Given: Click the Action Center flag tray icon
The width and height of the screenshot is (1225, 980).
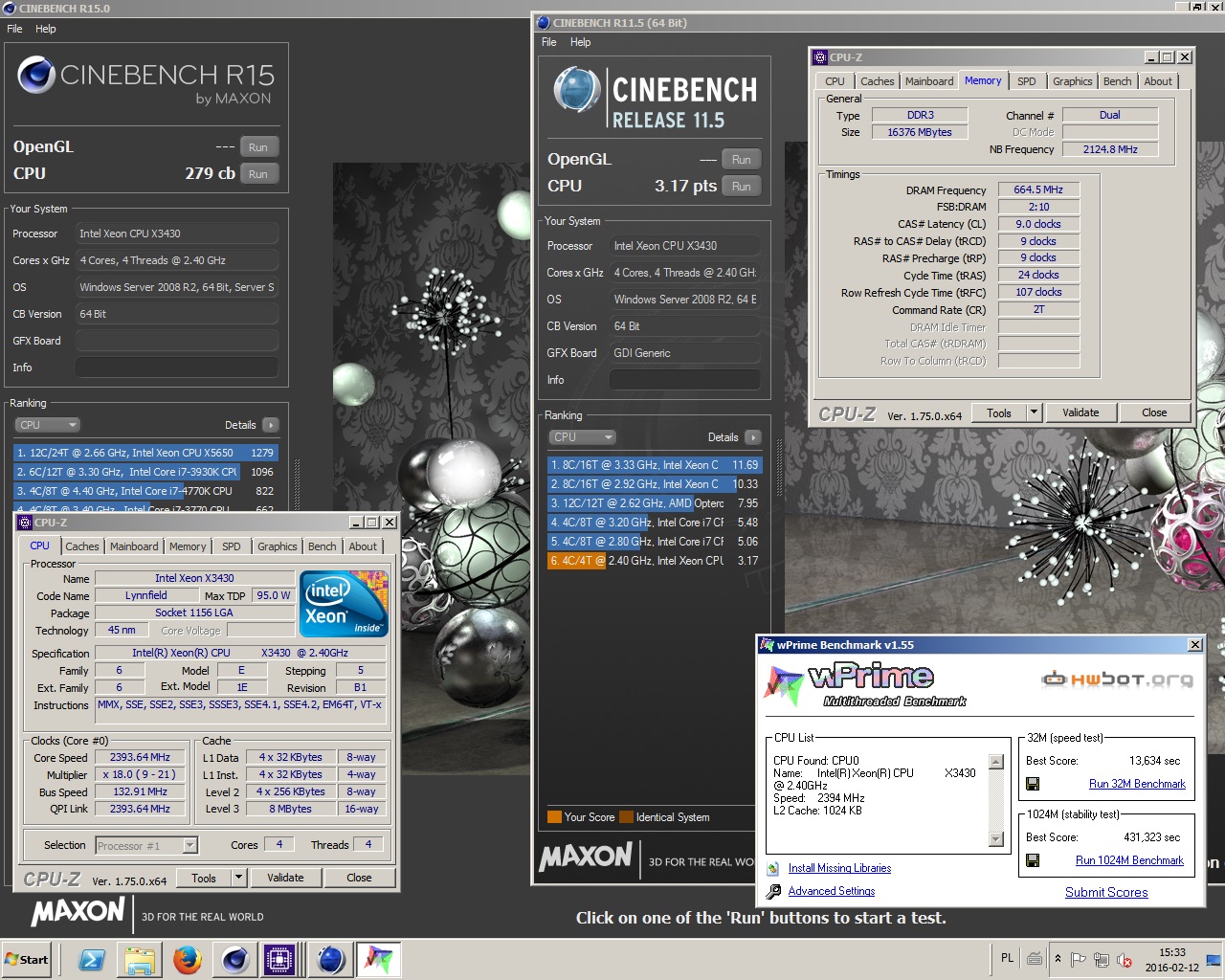Looking at the screenshot, I should [1079, 959].
